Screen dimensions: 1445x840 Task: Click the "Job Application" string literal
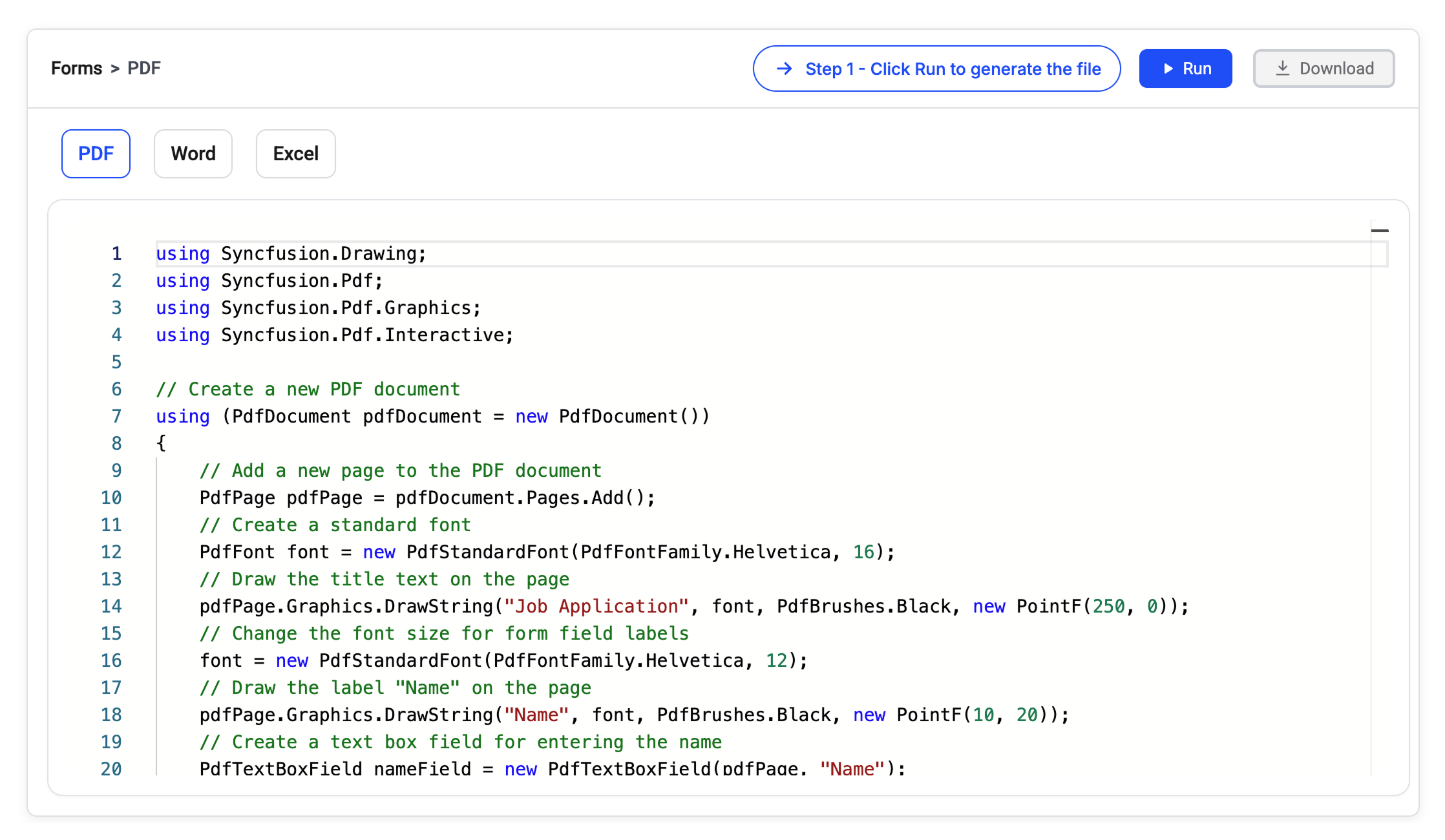coord(596,606)
